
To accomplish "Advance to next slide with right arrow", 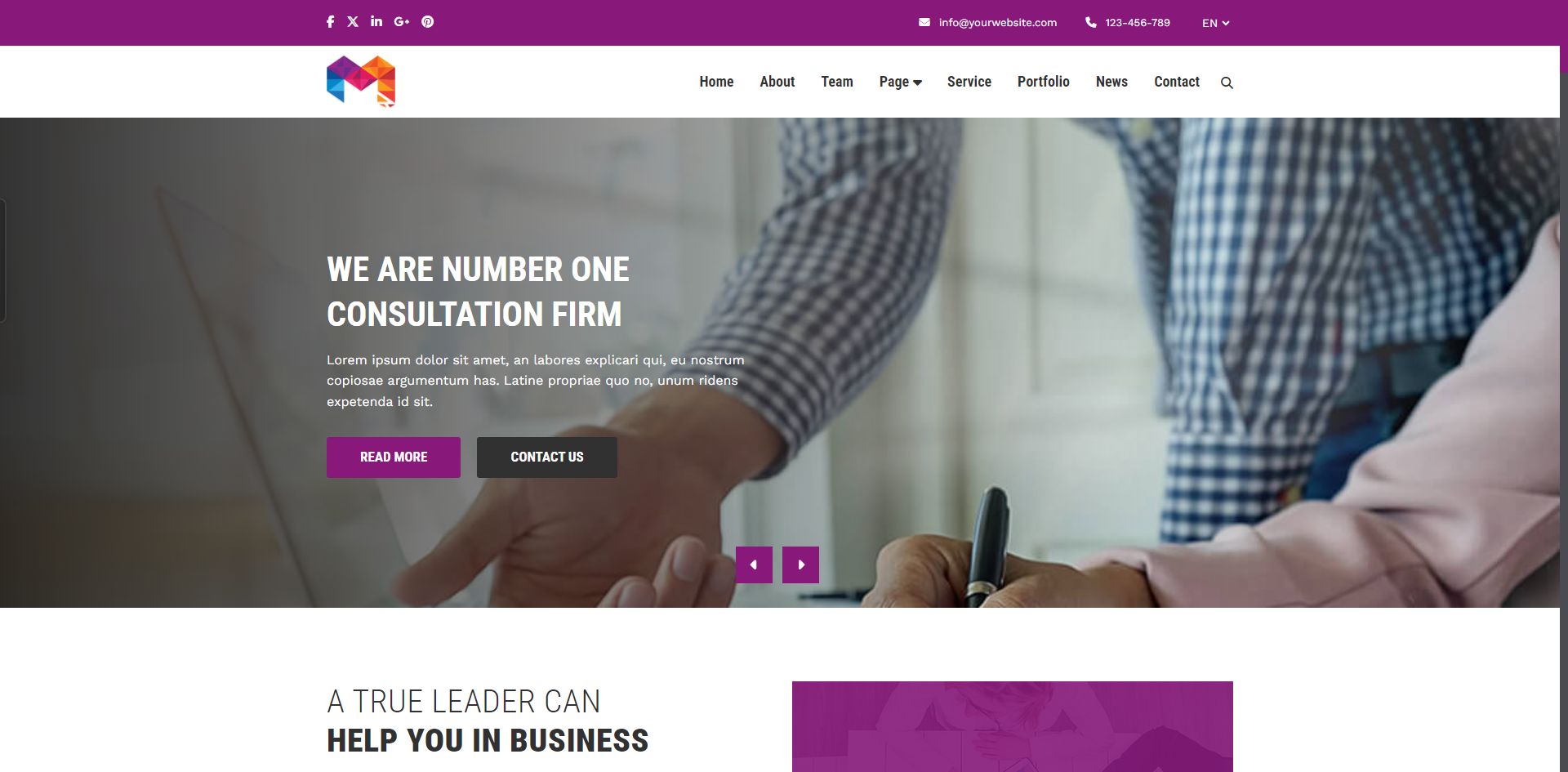I will tap(800, 564).
